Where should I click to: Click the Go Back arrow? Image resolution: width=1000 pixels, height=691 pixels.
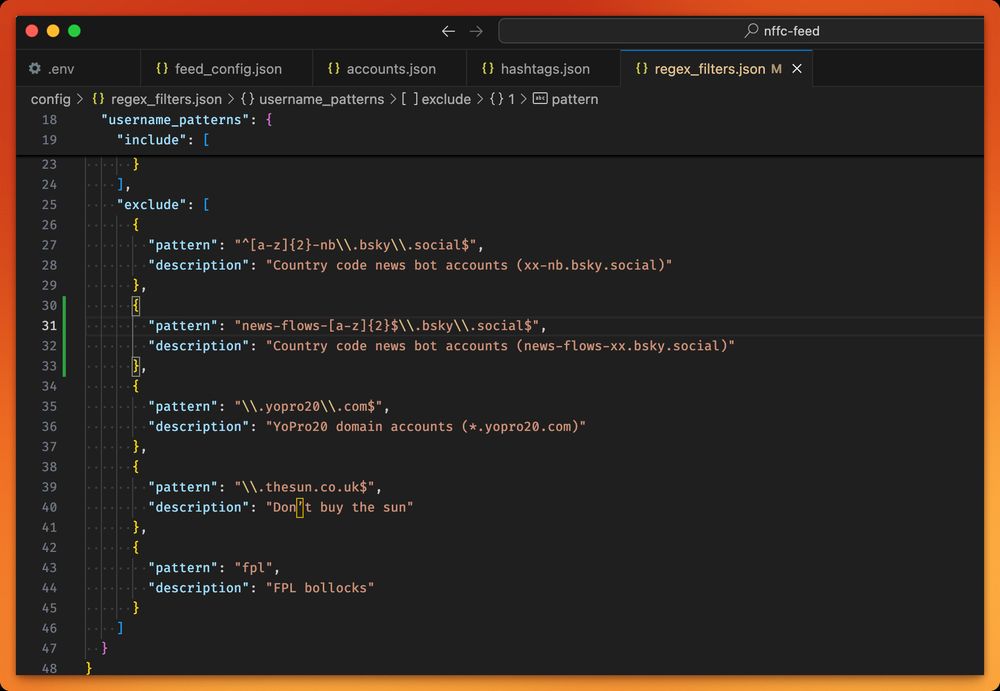[x=448, y=31]
